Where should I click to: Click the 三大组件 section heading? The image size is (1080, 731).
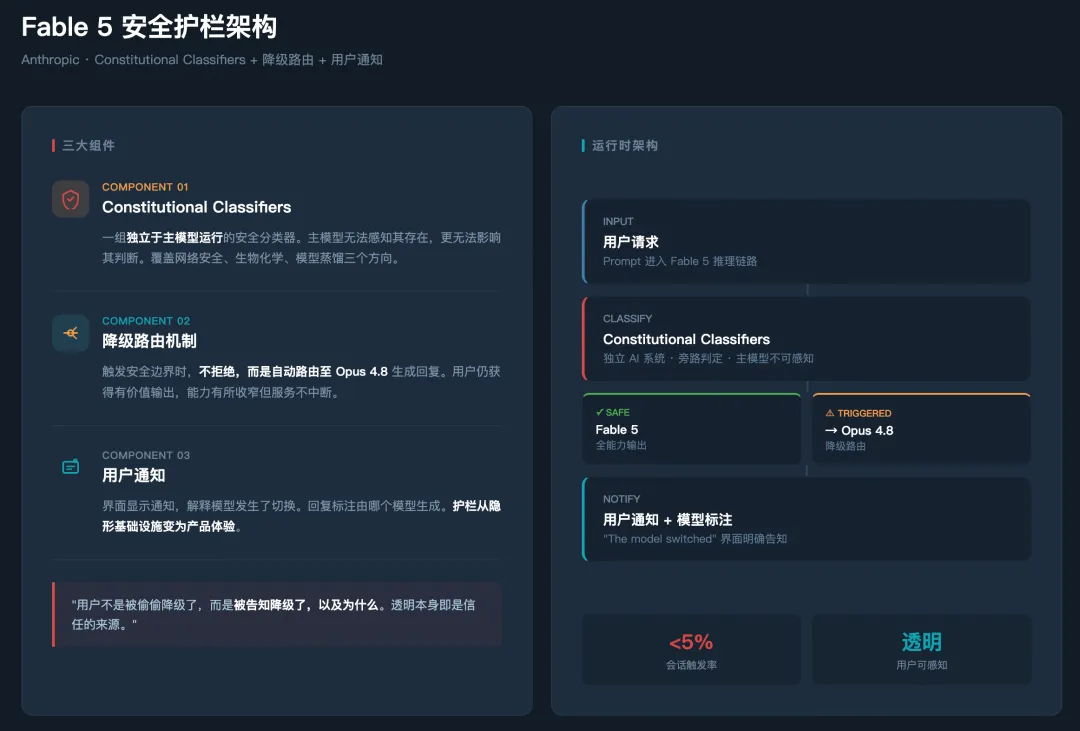coord(88,145)
